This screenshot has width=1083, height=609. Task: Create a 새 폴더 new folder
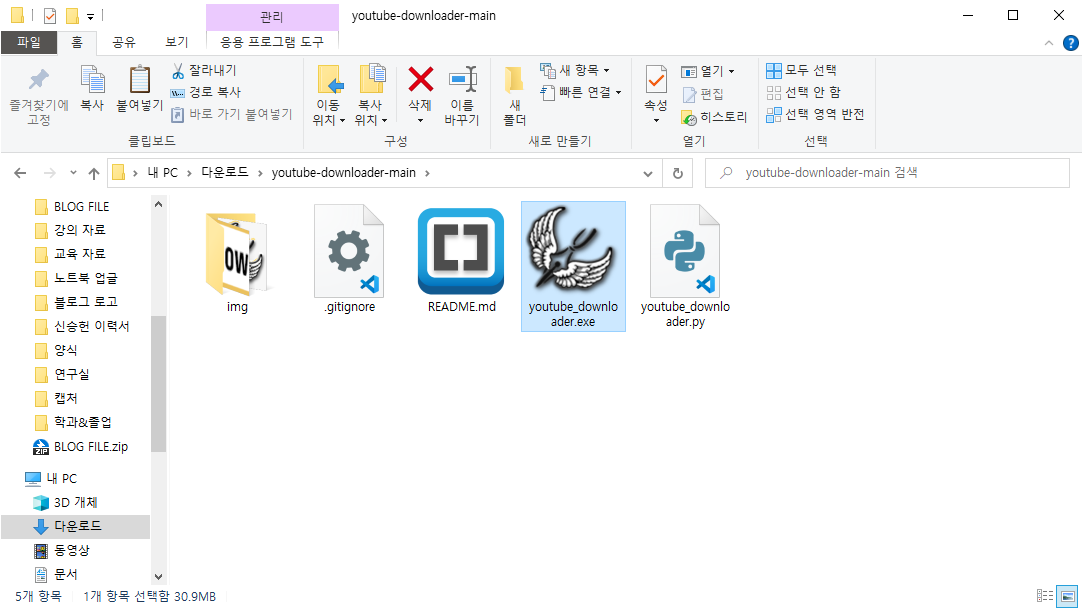(515, 95)
